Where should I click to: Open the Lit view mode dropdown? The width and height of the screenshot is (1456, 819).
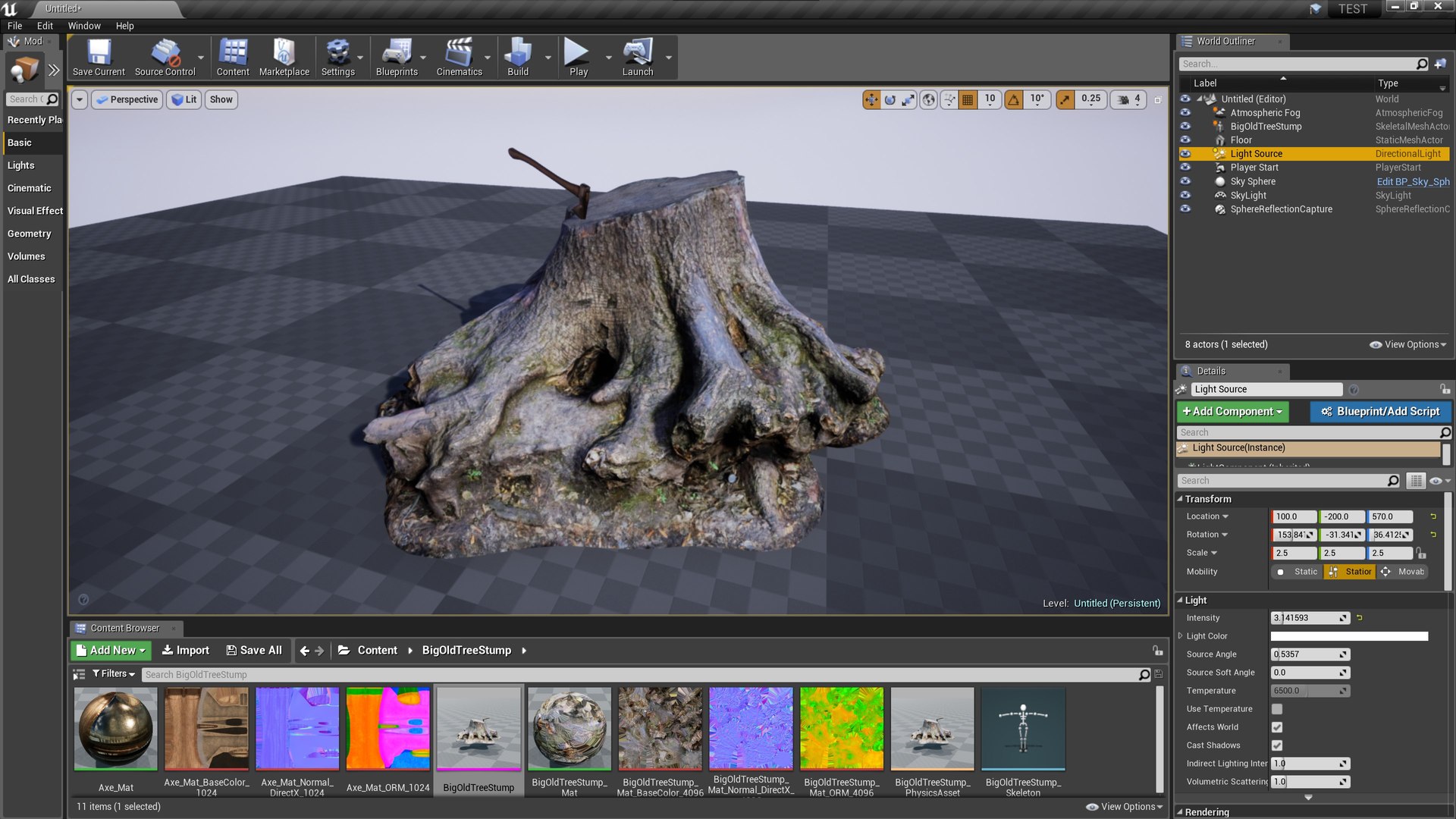pyautogui.click(x=184, y=99)
